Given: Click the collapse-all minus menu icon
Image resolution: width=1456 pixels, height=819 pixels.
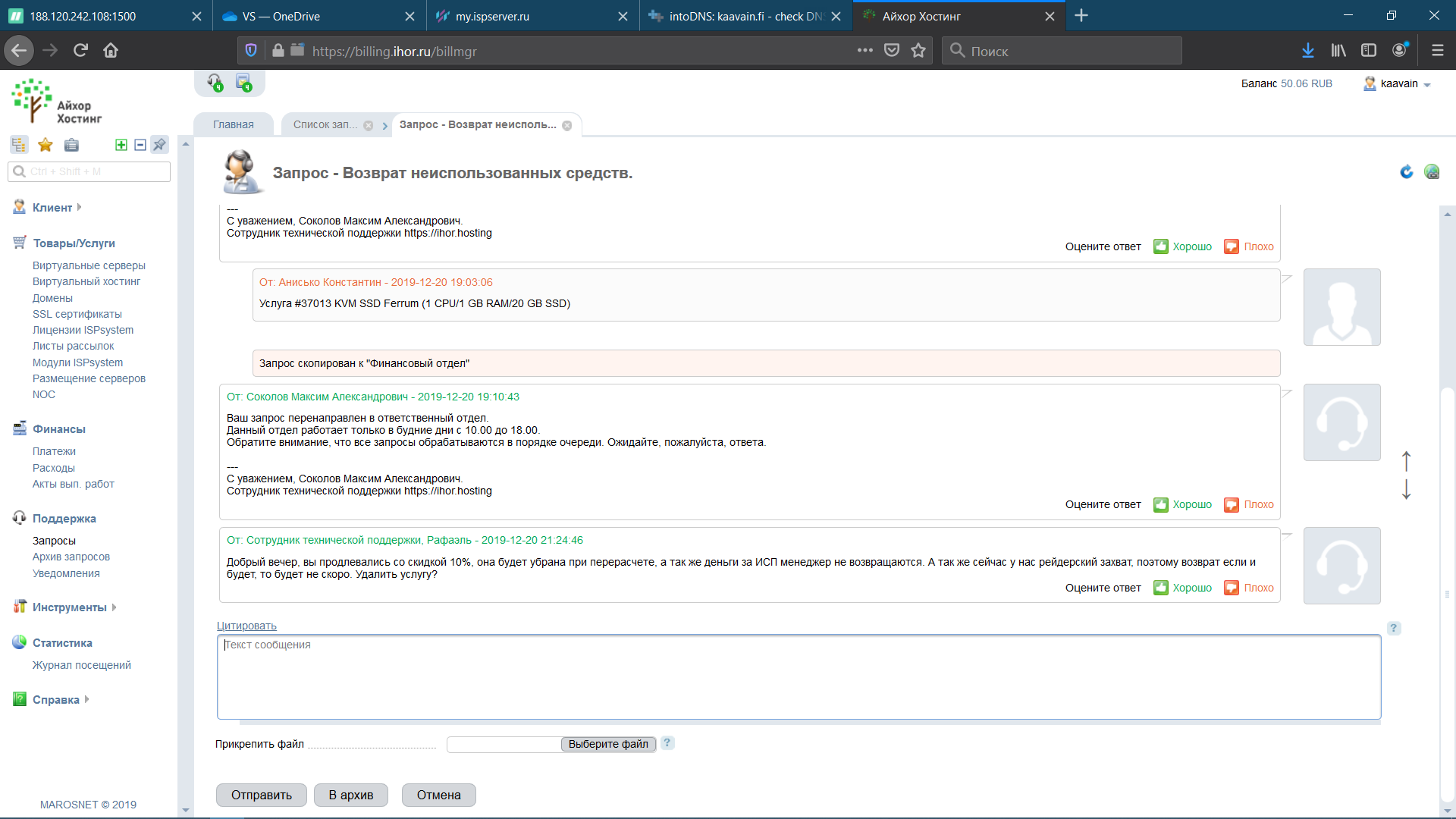Looking at the screenshot, I should [x=140, y=145].
